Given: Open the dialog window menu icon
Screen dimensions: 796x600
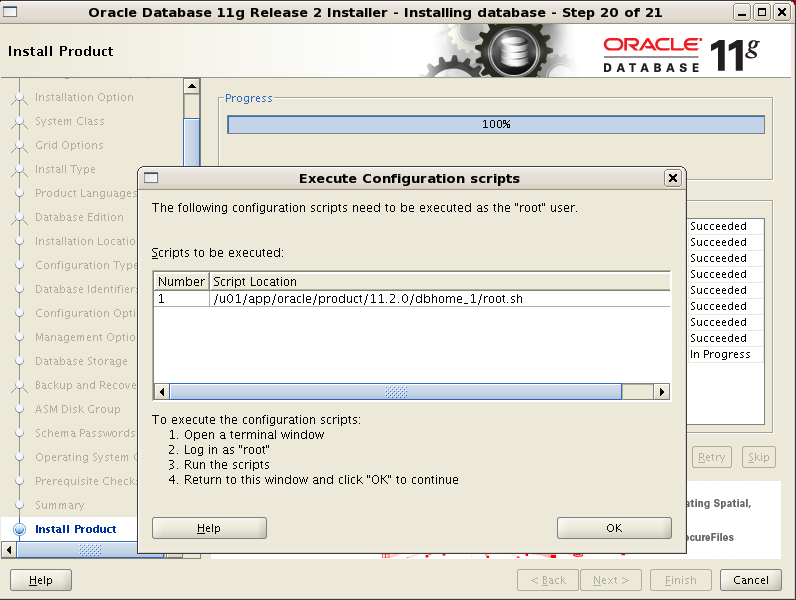Looking at the screenshot, I should coord(151,178).
